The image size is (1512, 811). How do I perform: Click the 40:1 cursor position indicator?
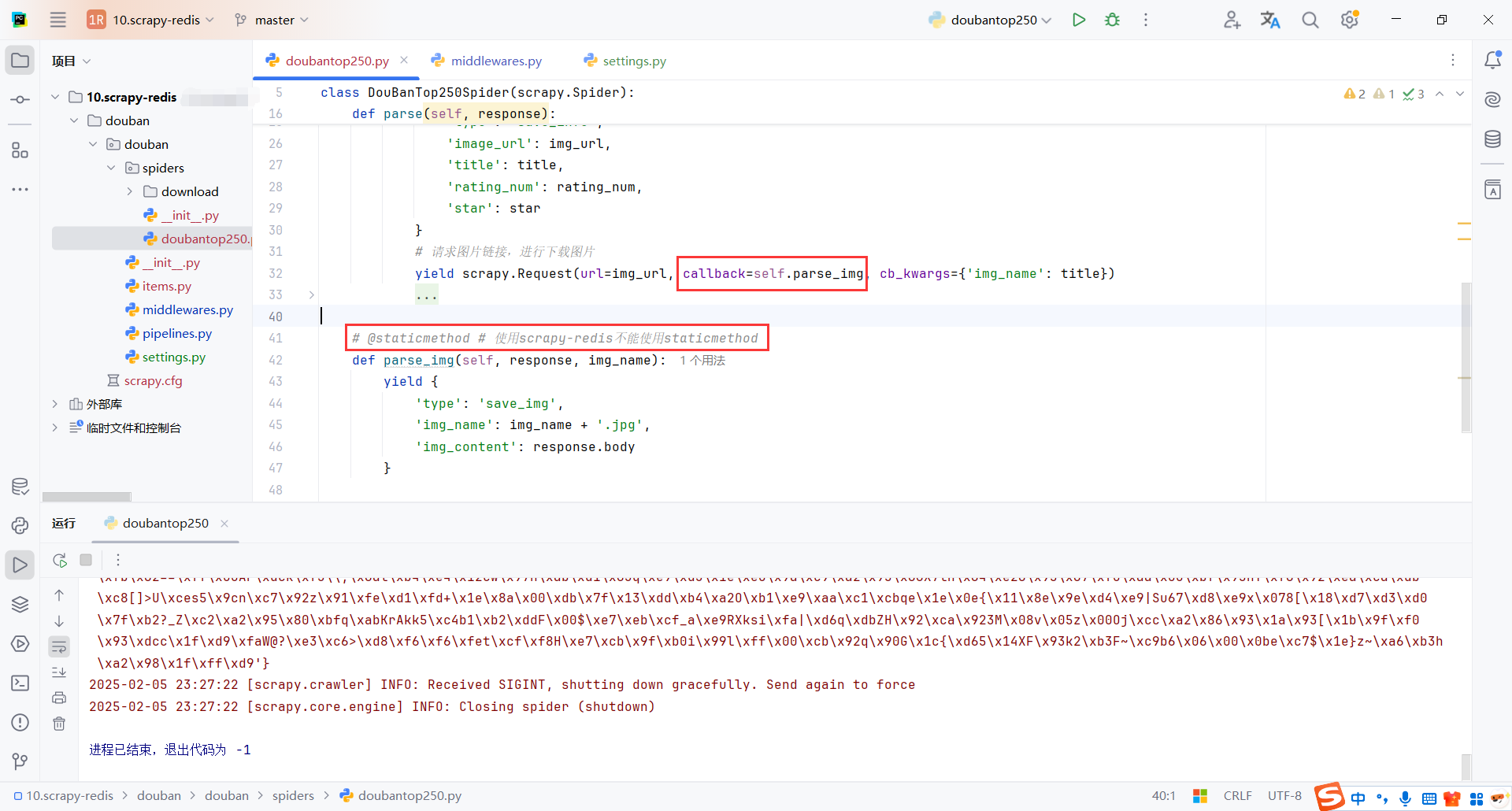click(1164, 796)
